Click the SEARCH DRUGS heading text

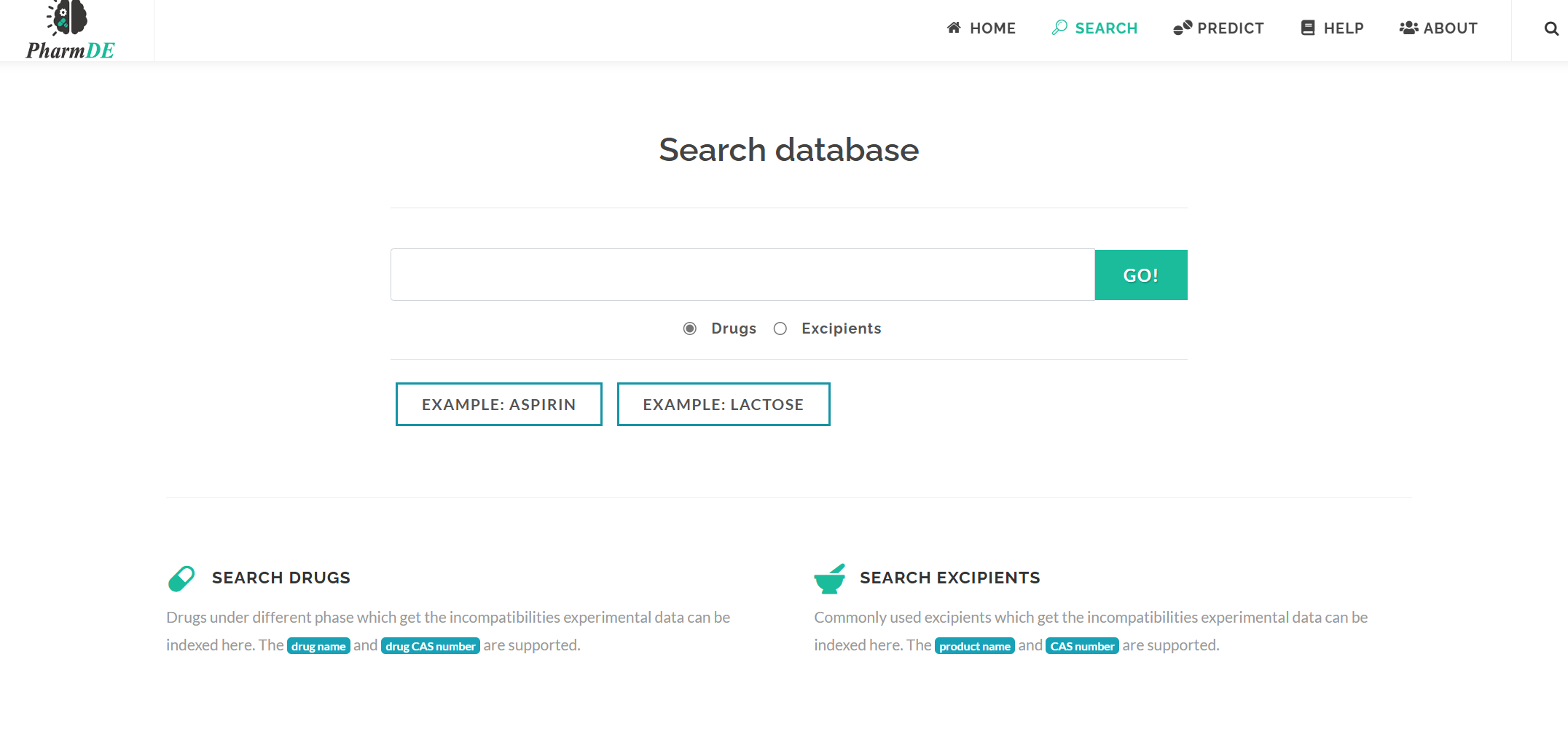pyautogui.click(x=281, y=578)
